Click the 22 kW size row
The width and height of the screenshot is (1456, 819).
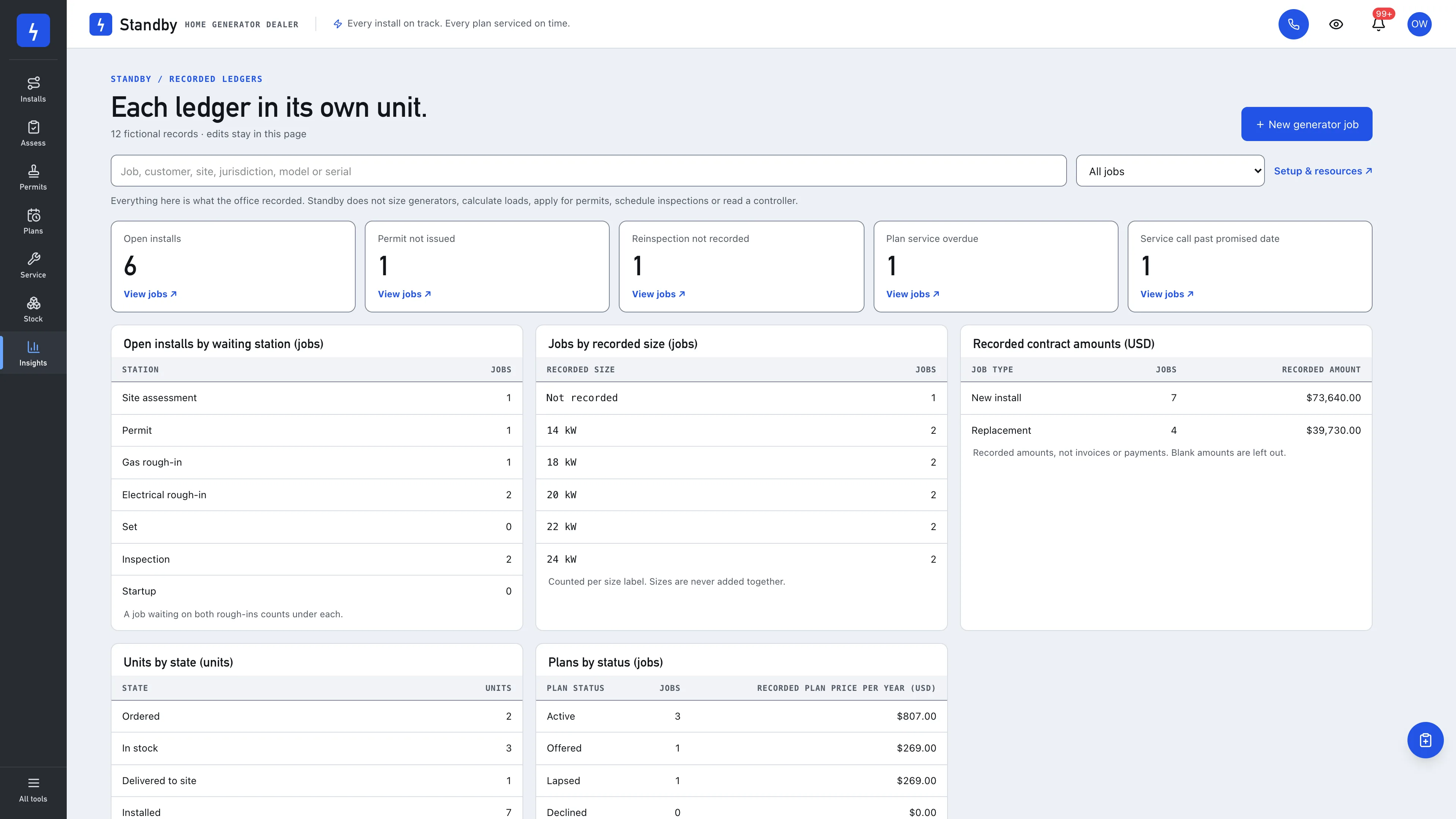coord(741,527)
